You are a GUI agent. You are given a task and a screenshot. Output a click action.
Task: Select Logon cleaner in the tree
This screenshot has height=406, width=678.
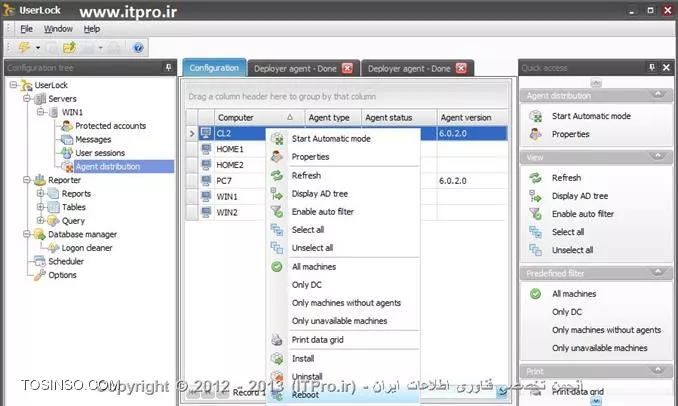tap(86, 248)
